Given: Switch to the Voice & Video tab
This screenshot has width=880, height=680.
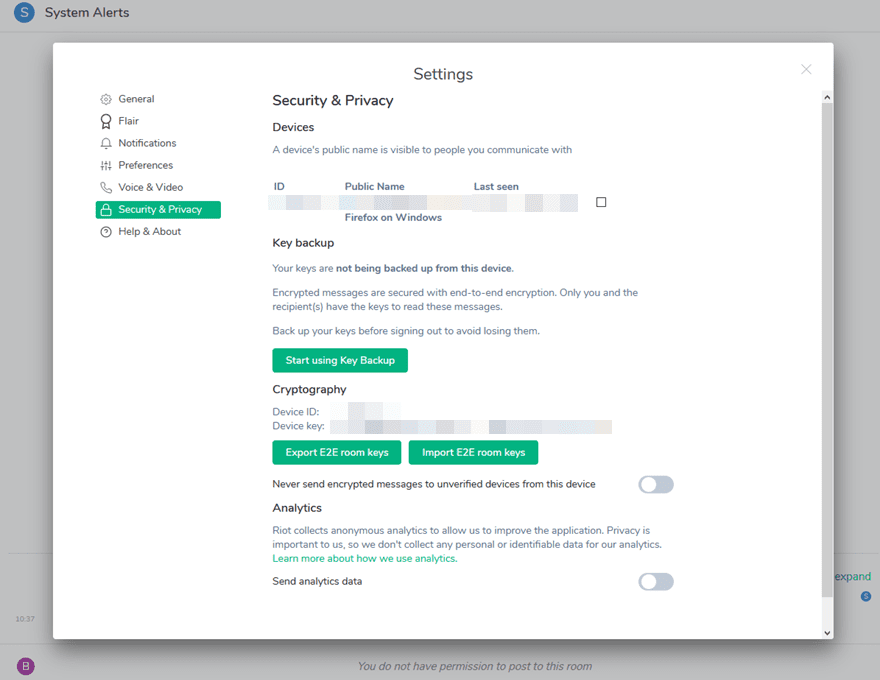Looking at the screenshot, I should coord(150,187).
